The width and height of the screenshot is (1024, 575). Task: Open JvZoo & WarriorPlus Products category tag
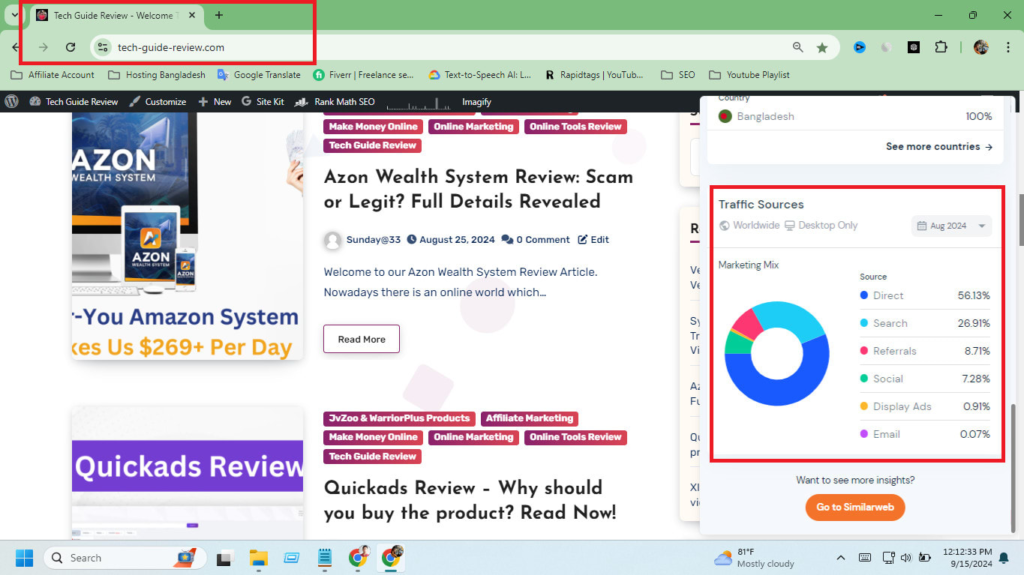(x=399, y=418)
